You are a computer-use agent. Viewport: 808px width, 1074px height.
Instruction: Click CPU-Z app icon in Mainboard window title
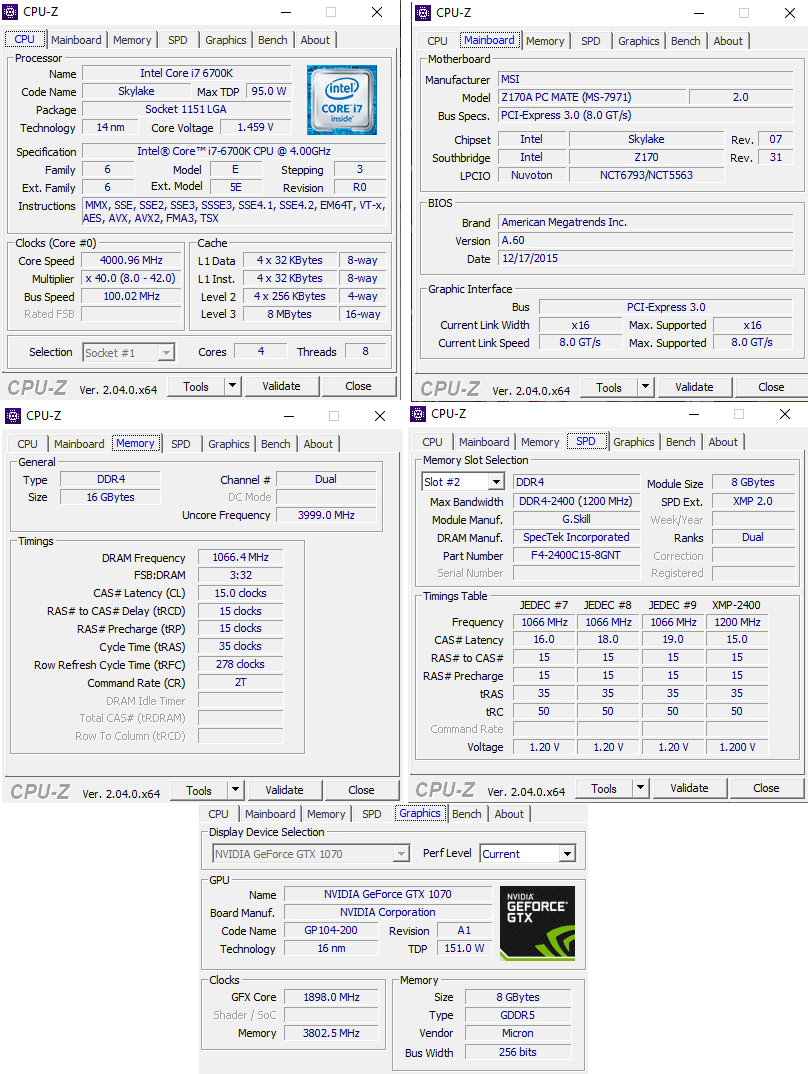tap(423, 12)
